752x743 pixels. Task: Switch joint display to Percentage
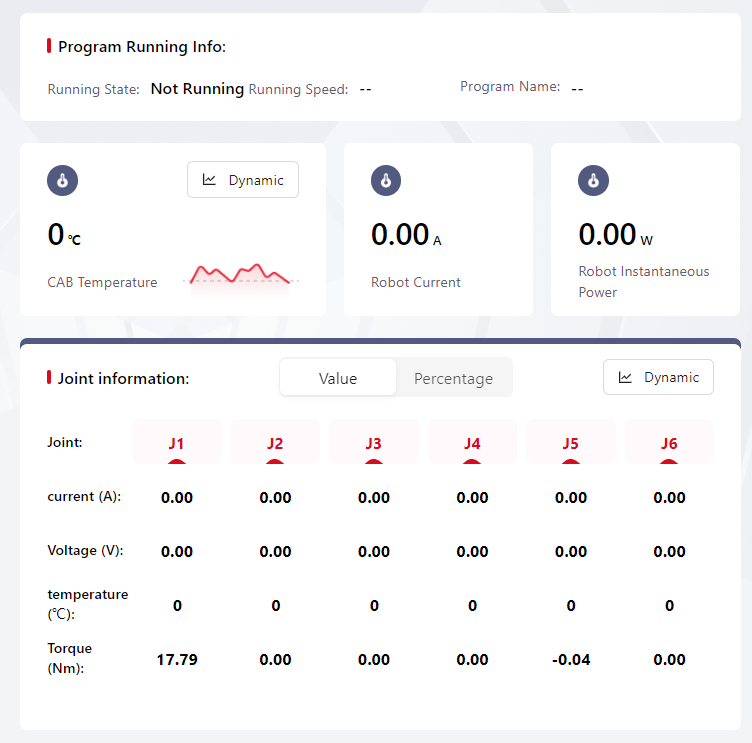[x=453, y=378]
